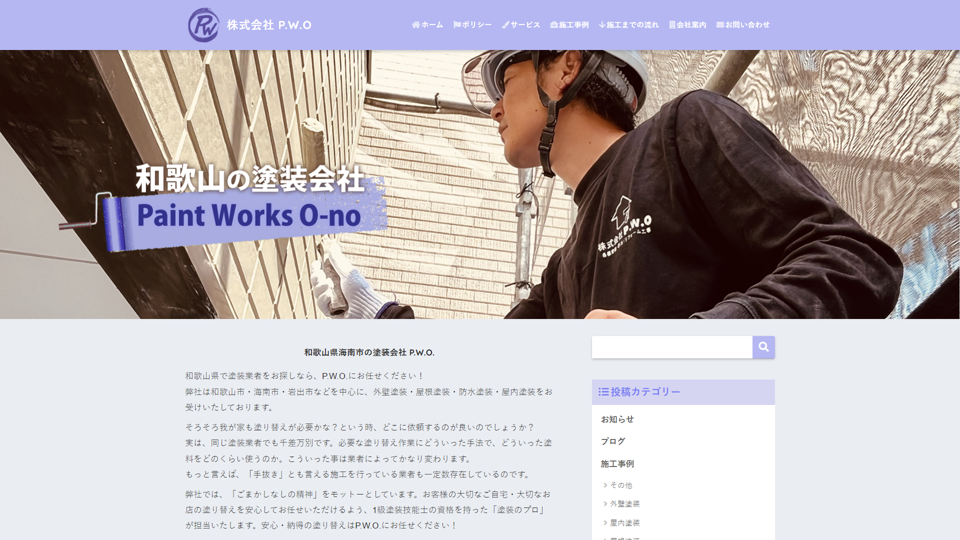The height and width of the screenshot is (540, 960).
Task: Click the magnifying glass search button
Action: click(763, 347)
